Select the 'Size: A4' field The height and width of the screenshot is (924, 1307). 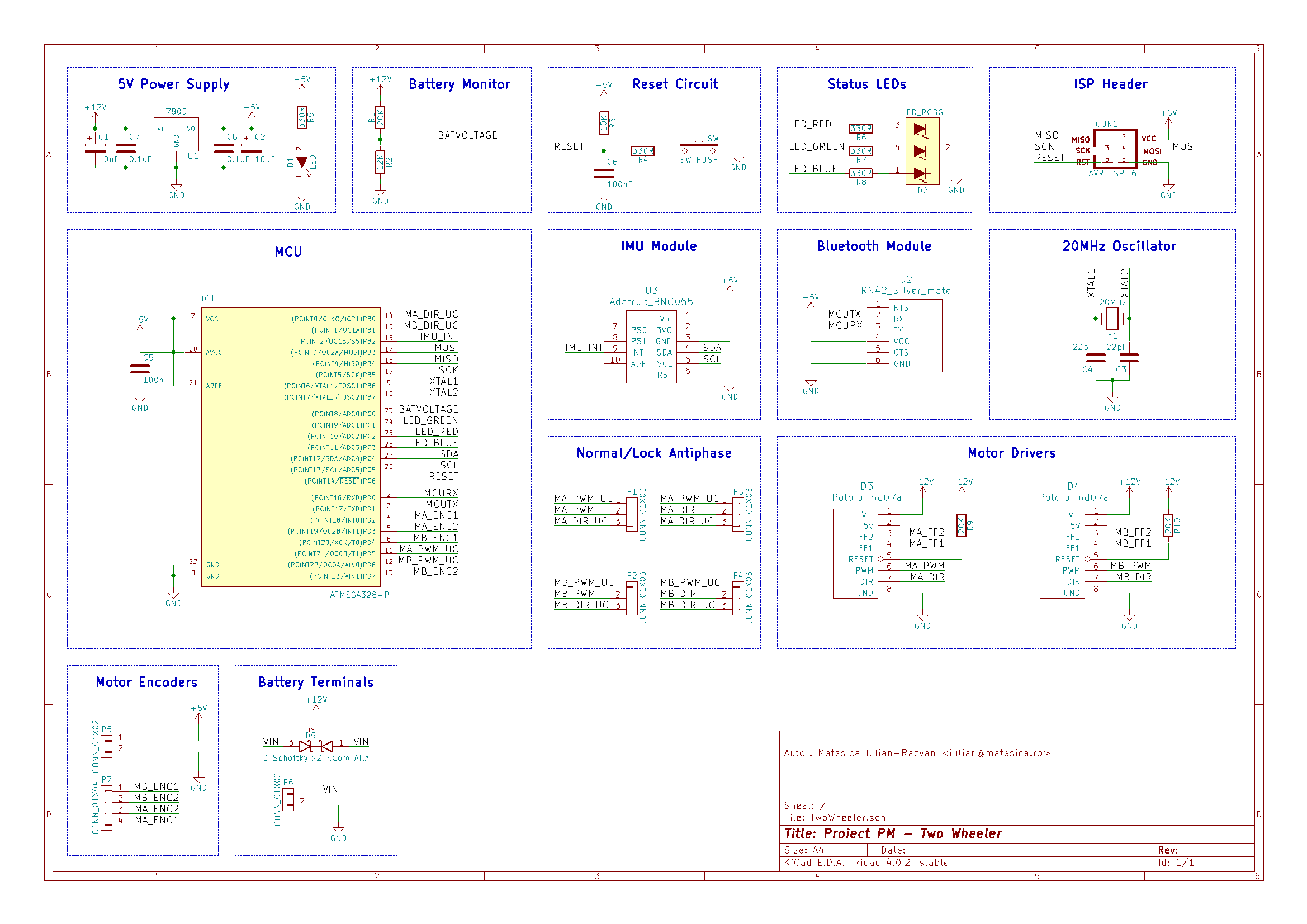coord(804,850)
